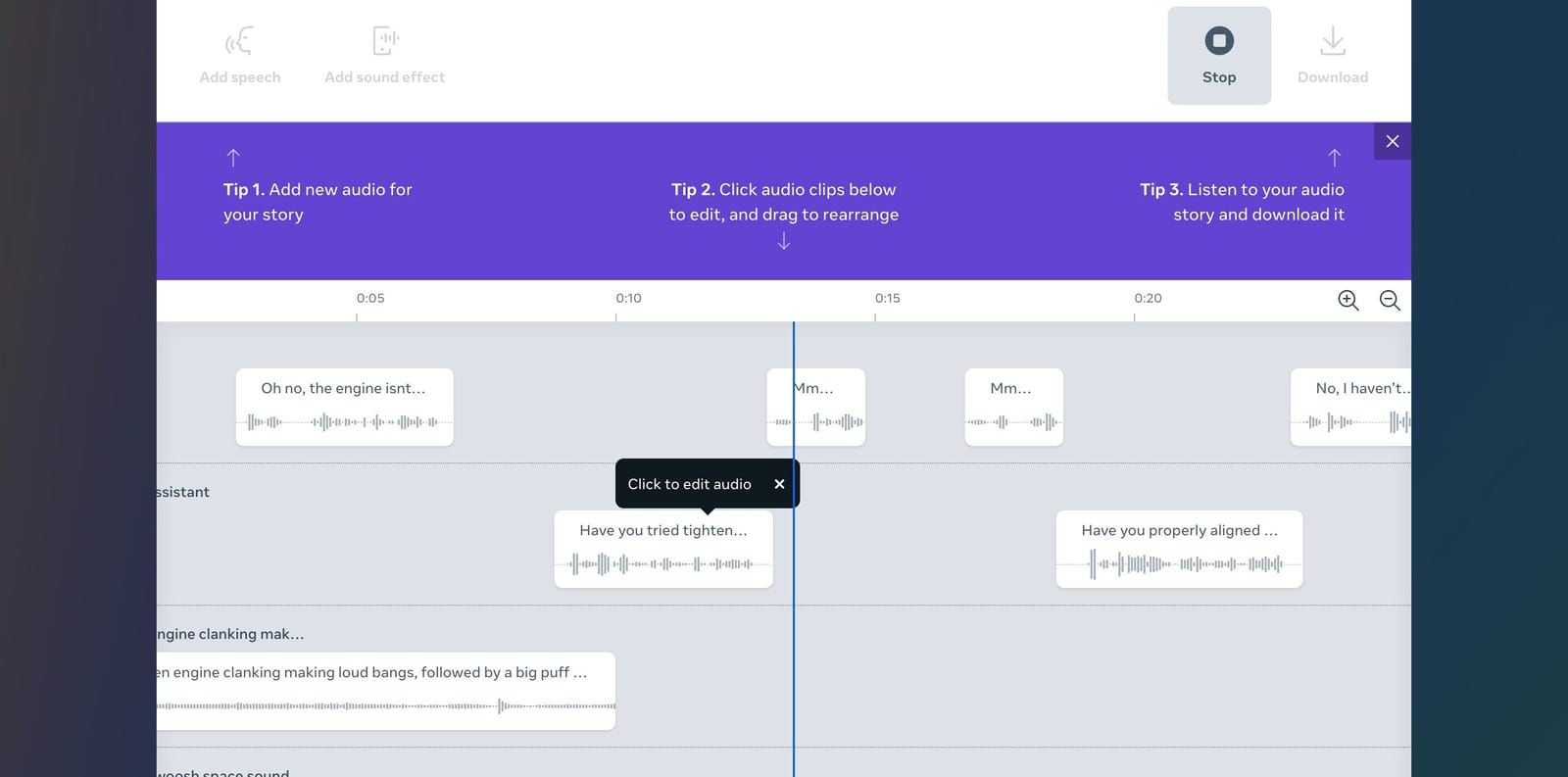
Task: Click the Add speech icon
Action: 239,41
